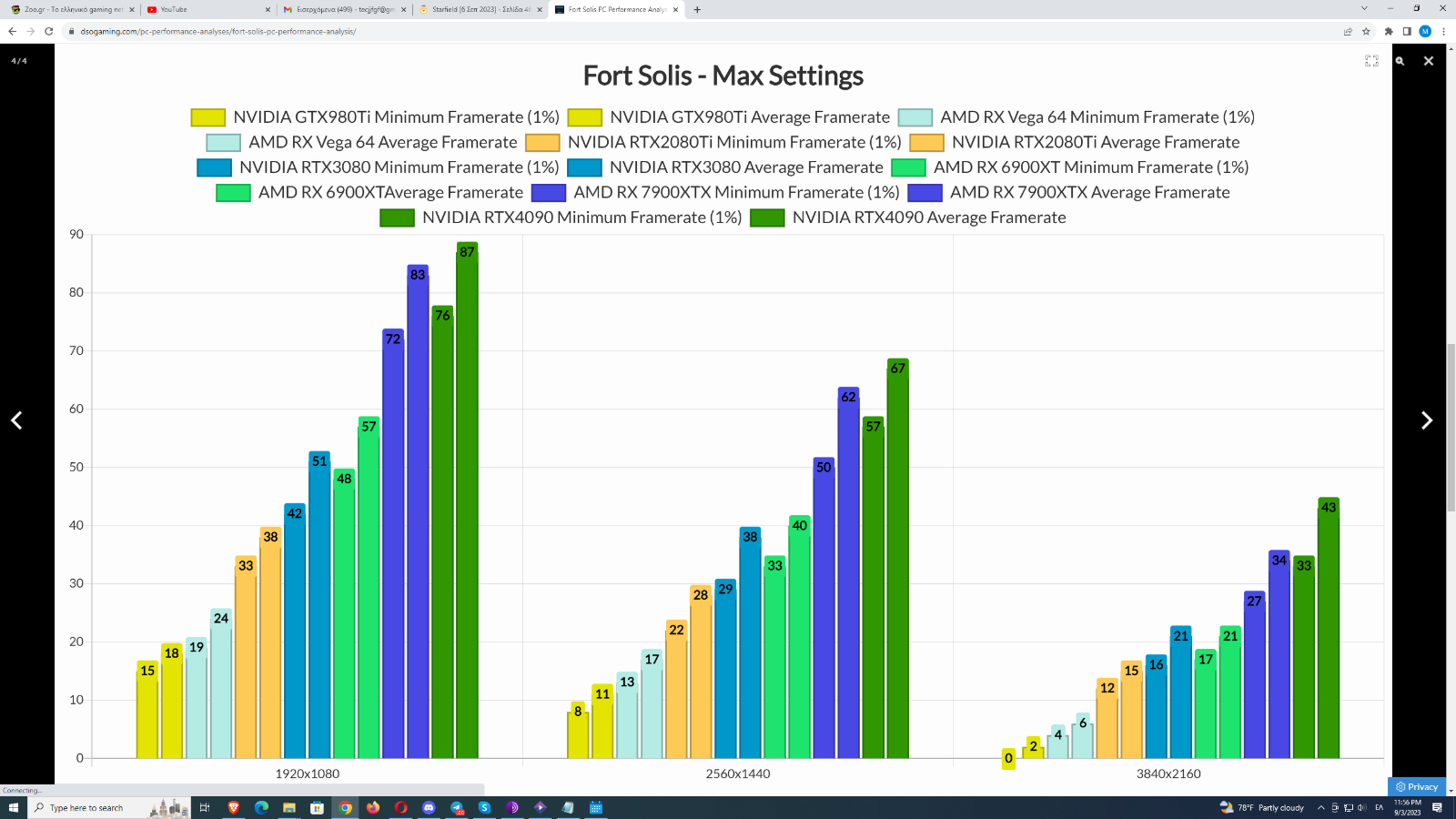Go to the next image arrow
Image resolution: width=1456 pixels, height=819 pixels.
coord(1427,420)
